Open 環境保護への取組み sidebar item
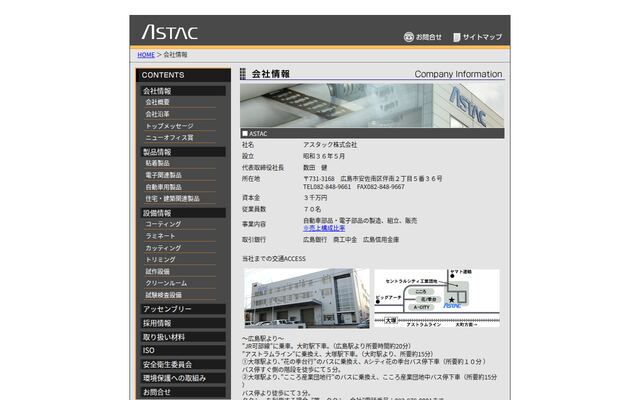640x400 pixels. (183, 378)
